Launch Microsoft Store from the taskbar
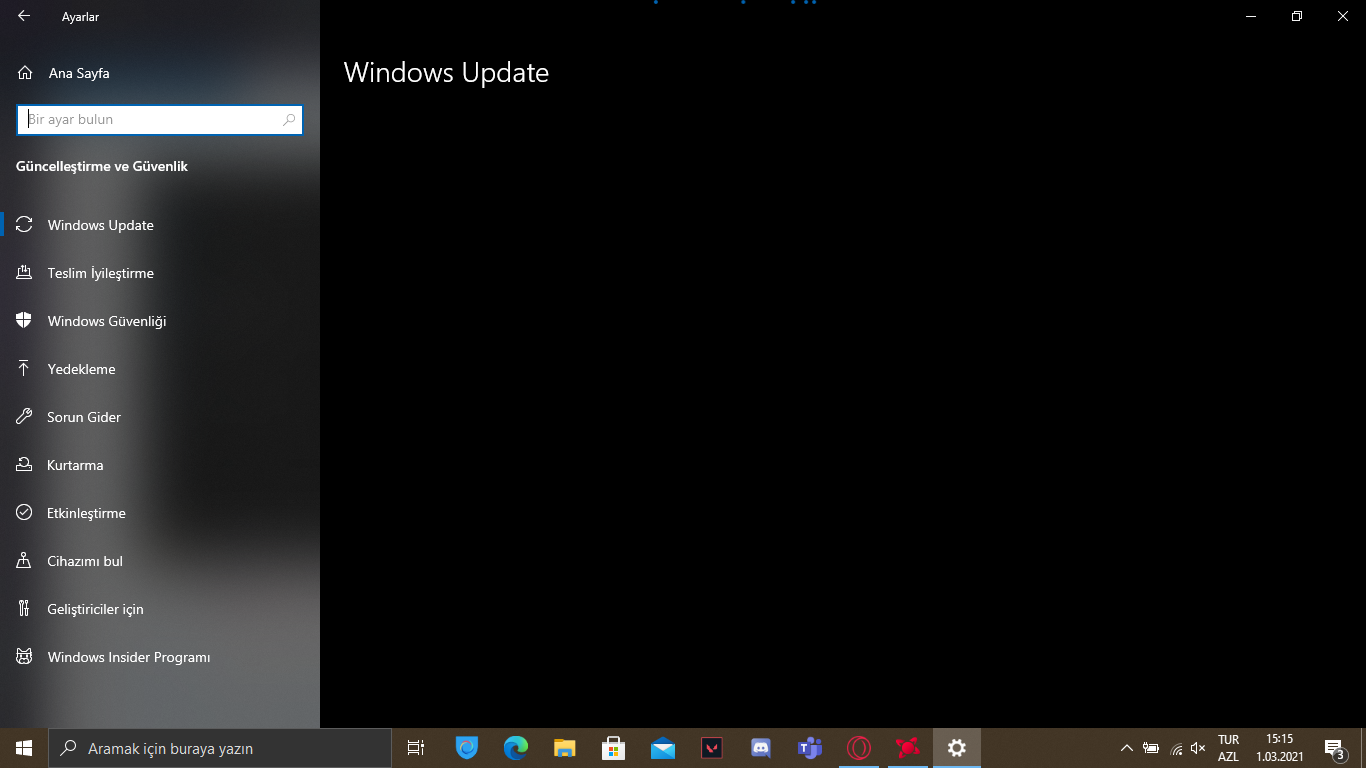1366x768 pixels. pos(614,748)
